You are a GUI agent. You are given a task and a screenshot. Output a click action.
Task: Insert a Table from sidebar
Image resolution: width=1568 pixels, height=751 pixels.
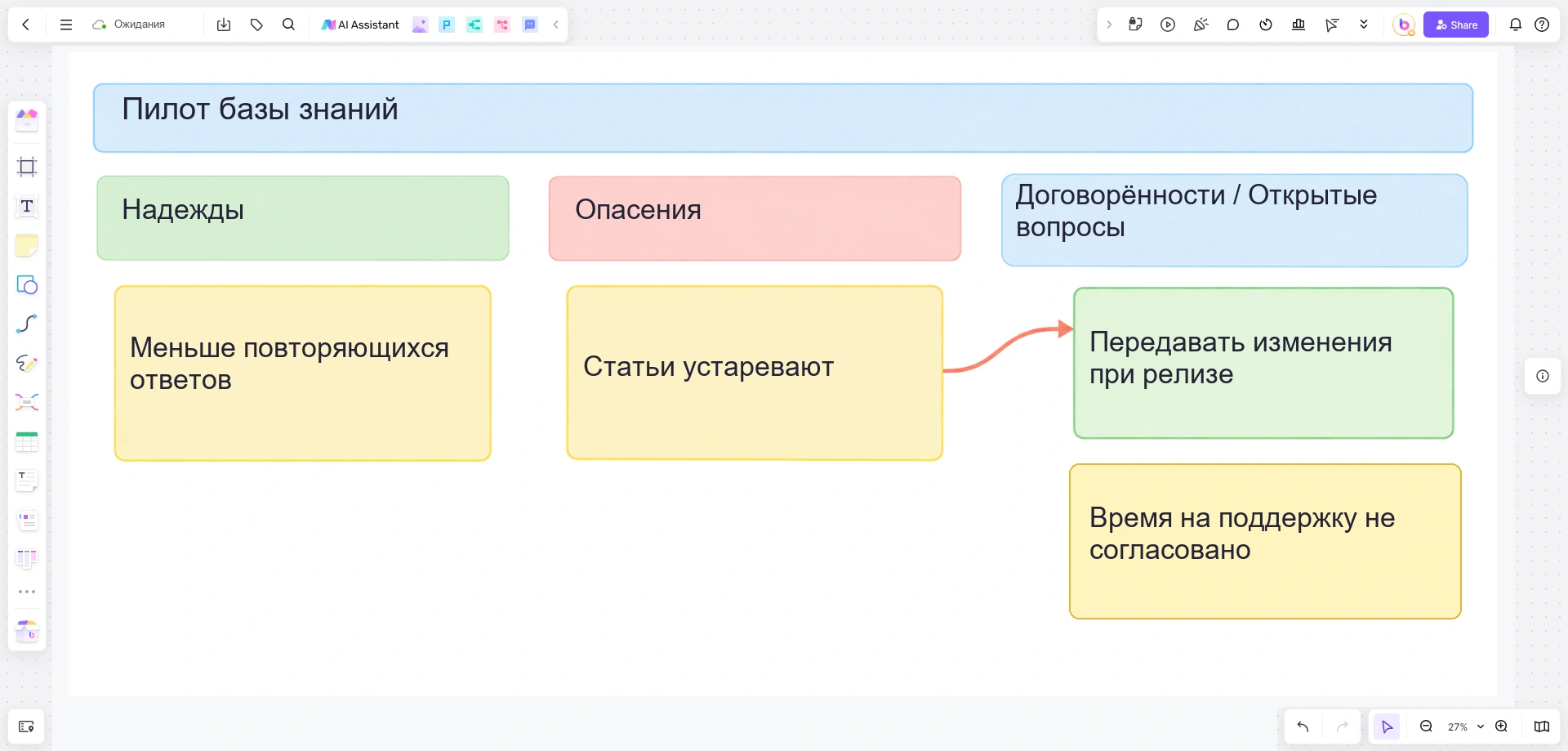27,442
